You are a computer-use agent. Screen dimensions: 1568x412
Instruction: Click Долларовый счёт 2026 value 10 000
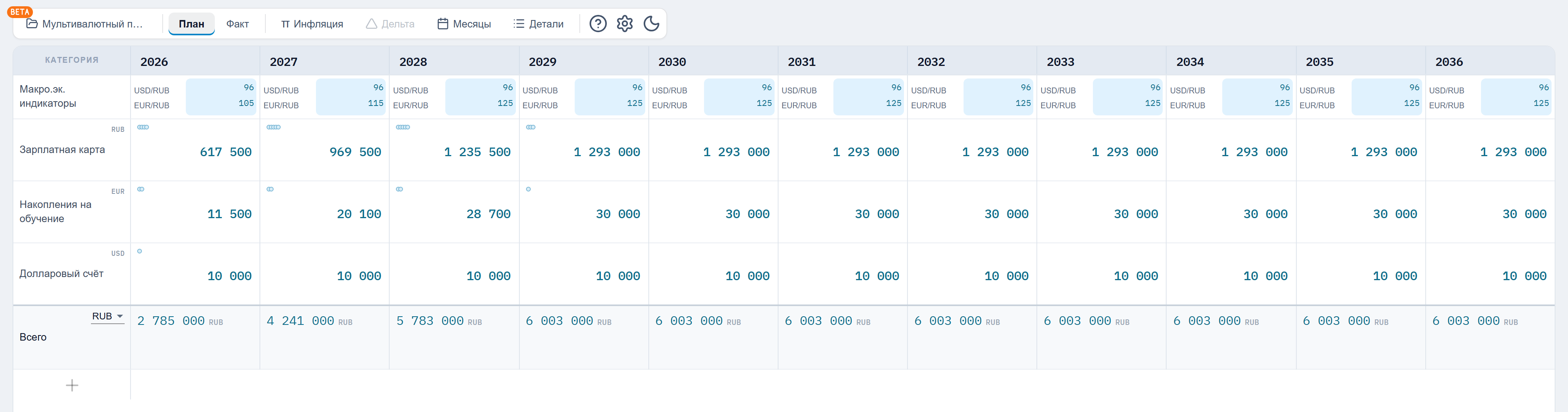229,276
